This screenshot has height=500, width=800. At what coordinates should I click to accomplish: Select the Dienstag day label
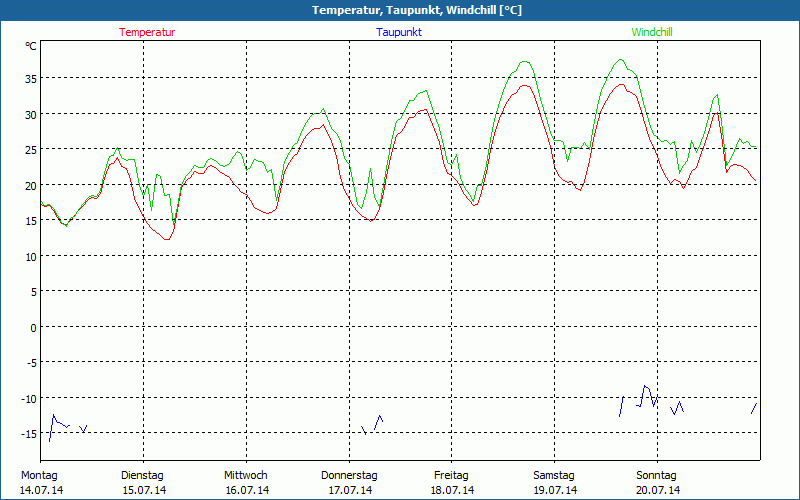[142, 475]
